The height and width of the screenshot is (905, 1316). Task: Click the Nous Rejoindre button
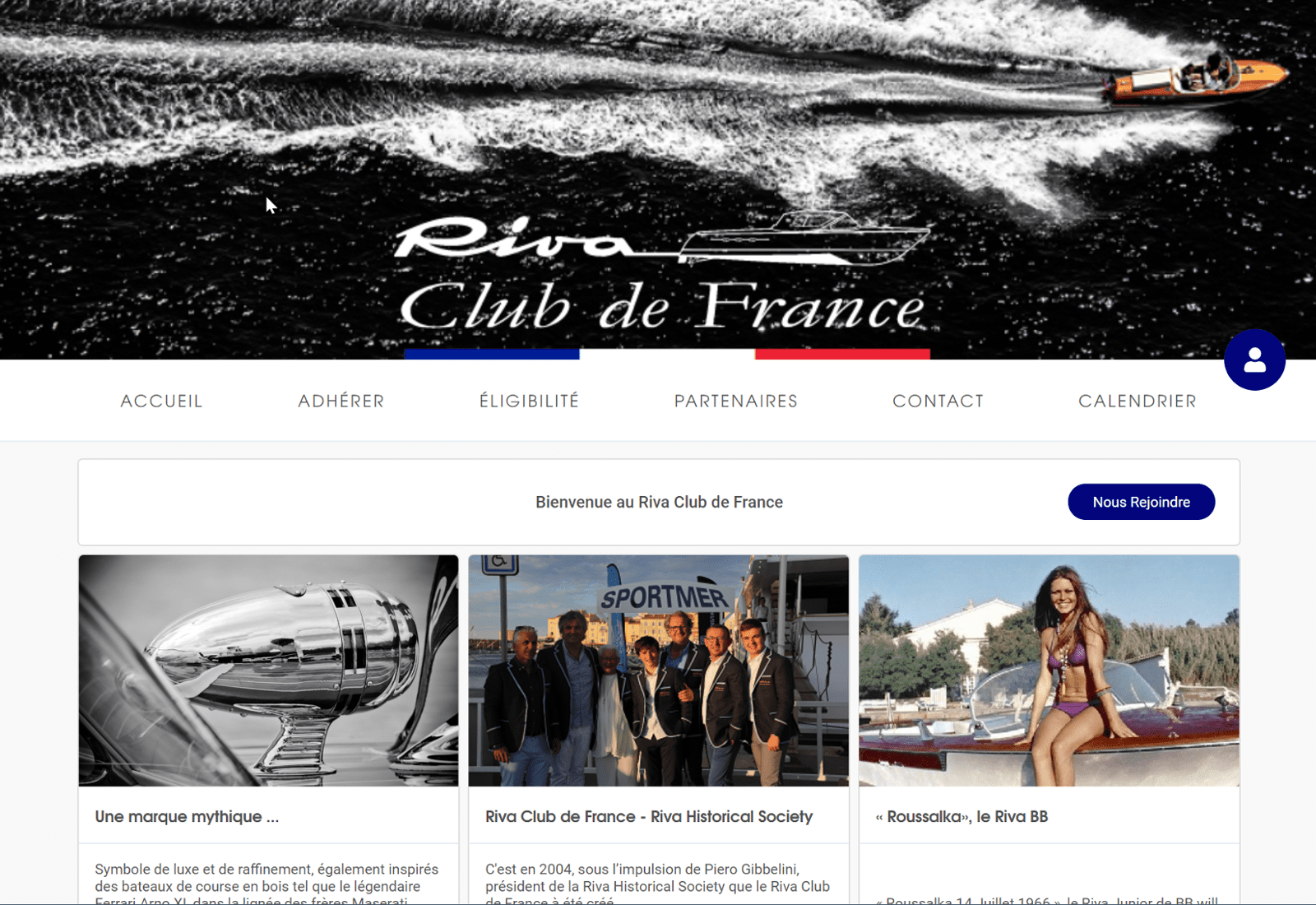coord(1141,502)
